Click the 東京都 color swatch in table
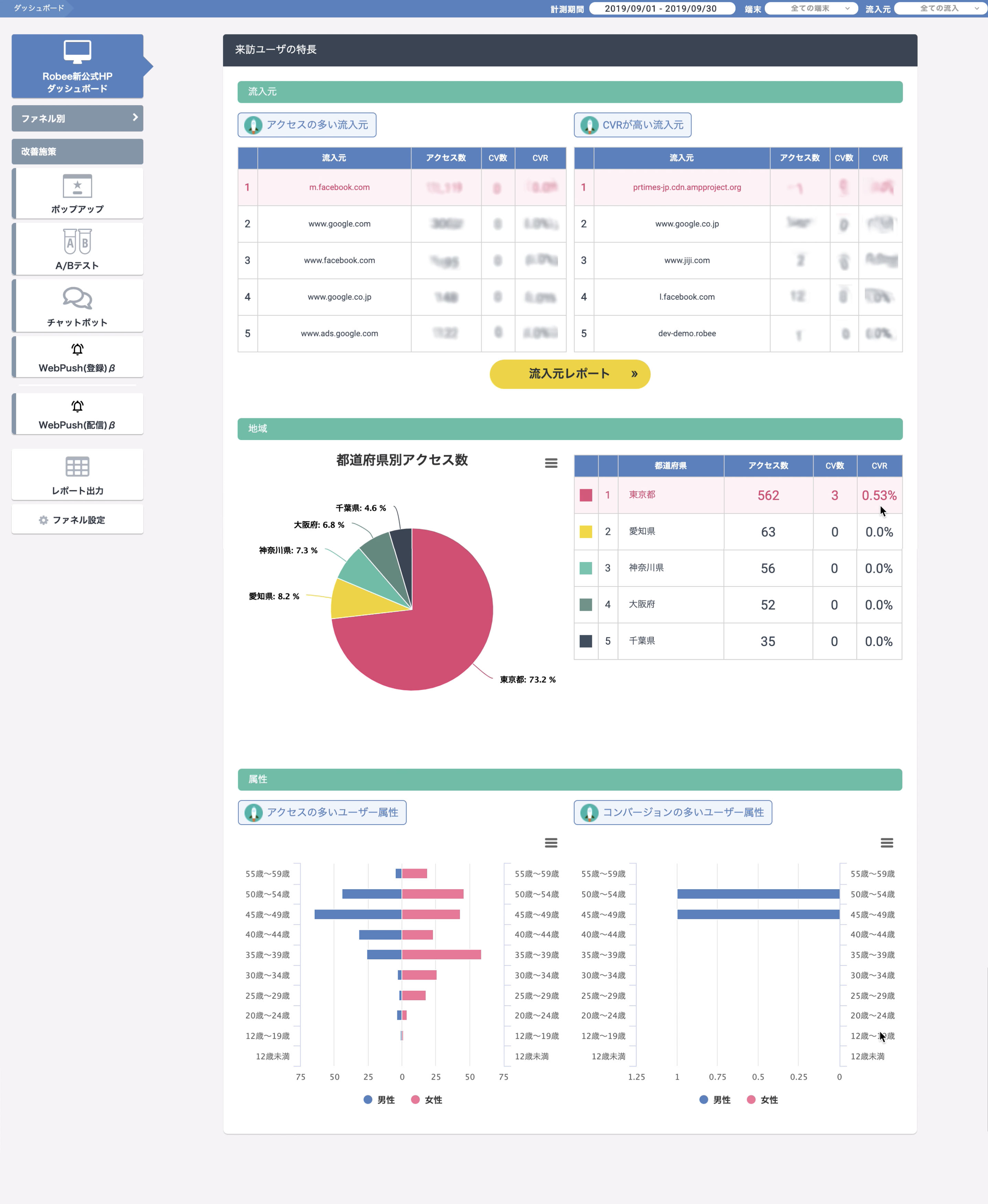Screen dimensions: 988x1204 (586, 495)
